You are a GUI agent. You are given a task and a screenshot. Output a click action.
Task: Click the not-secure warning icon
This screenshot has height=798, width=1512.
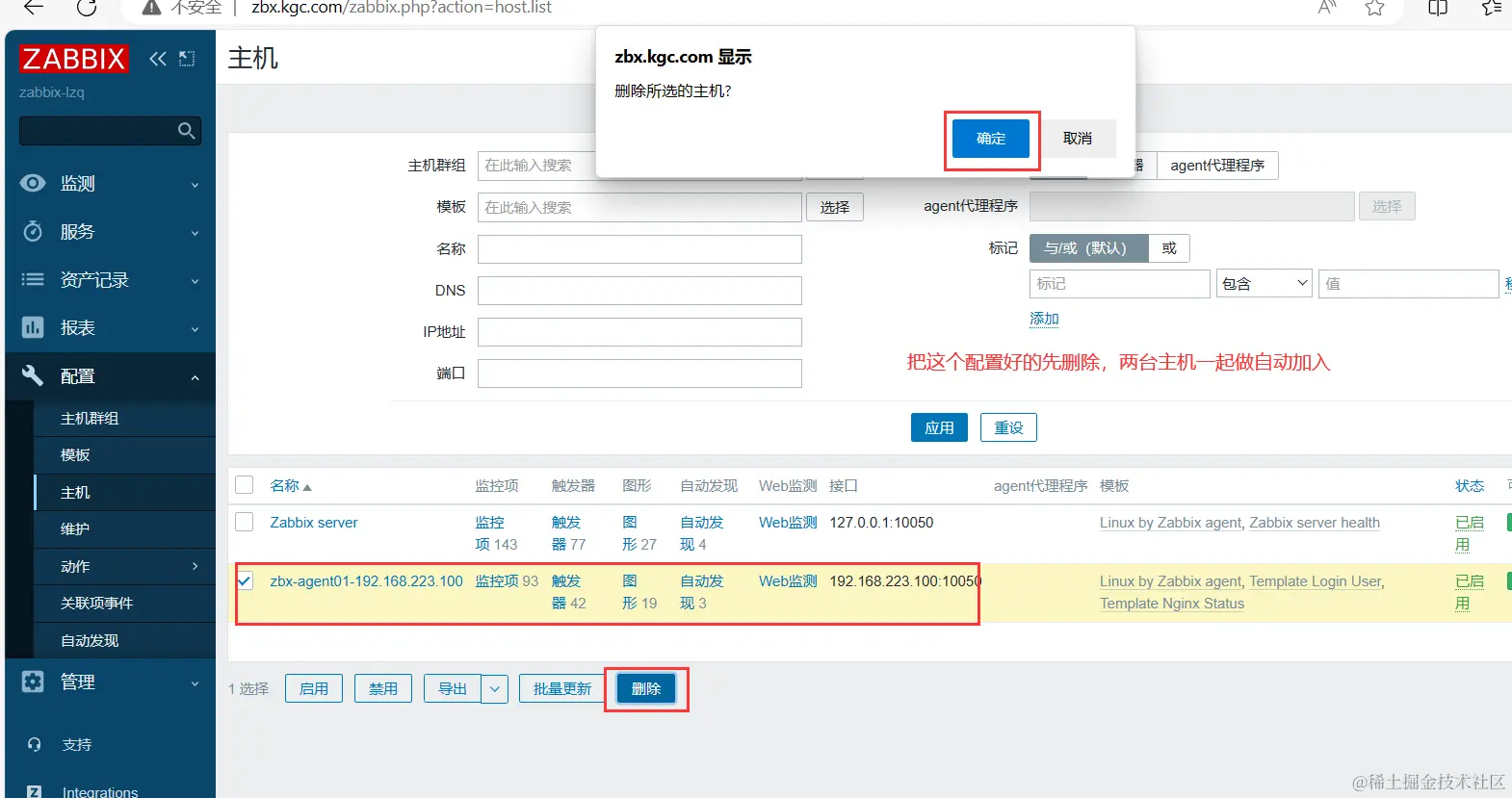tap(151, 8)
